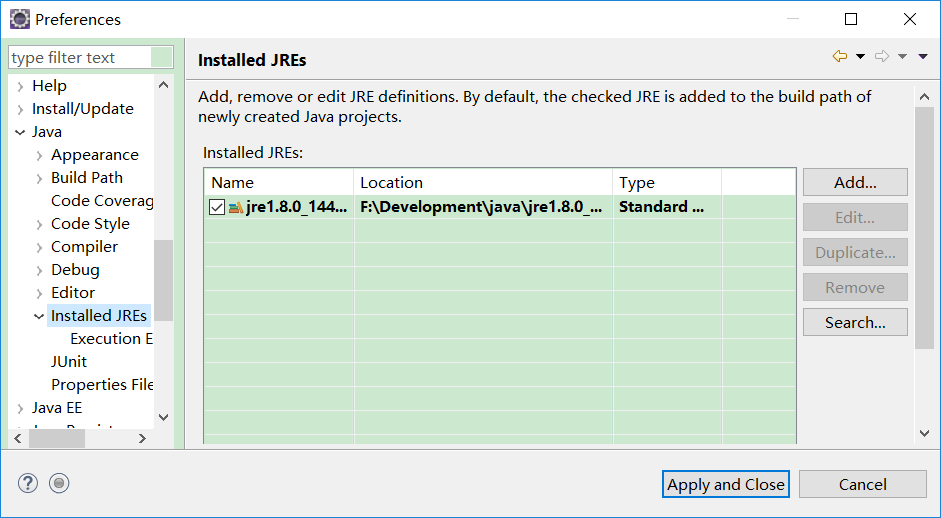Screen dimensions: 941x518
Task: Click the round icon next to help
Action: (59, 483)
